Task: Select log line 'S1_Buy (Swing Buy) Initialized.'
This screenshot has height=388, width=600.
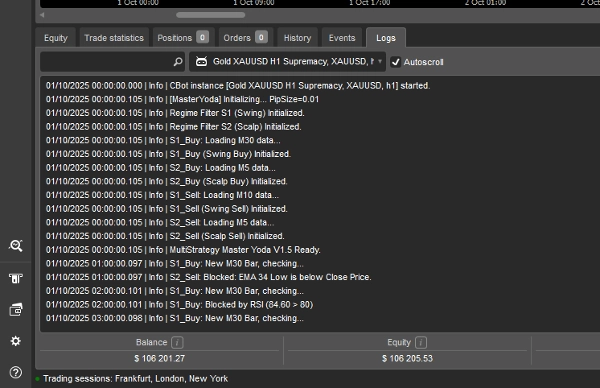Action: pos(168,154)
